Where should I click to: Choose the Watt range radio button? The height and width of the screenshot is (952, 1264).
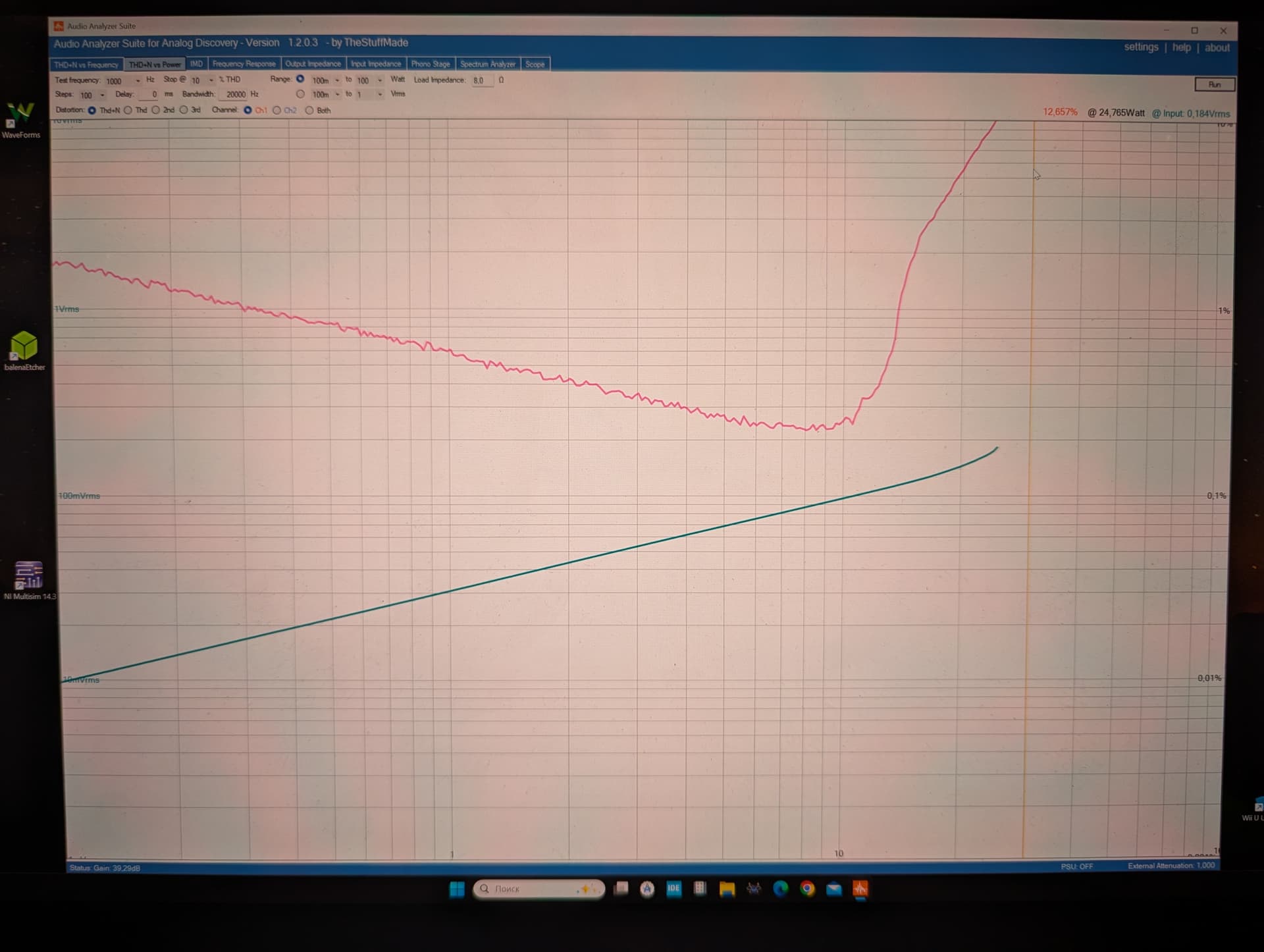(300, 79)
